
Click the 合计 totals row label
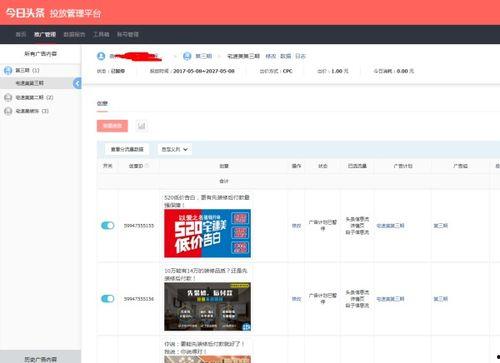point(224,181)
